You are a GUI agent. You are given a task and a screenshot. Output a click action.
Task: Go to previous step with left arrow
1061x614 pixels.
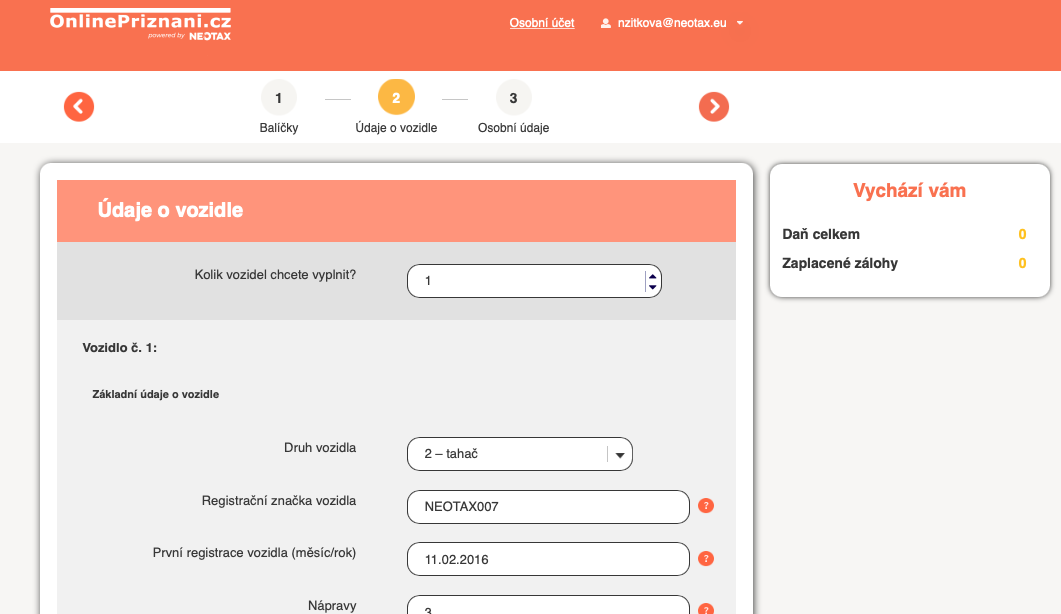79,107
